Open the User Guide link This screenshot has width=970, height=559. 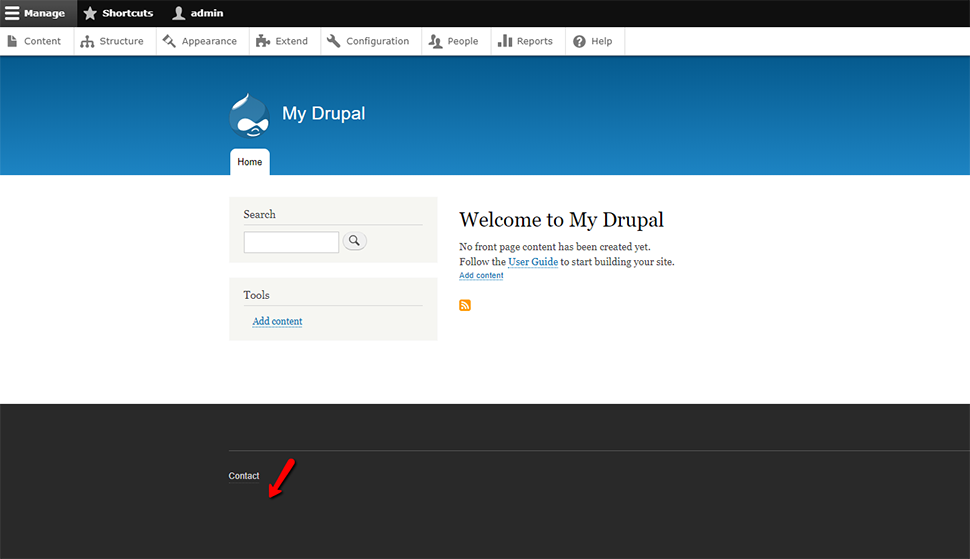tap(533, 262)
